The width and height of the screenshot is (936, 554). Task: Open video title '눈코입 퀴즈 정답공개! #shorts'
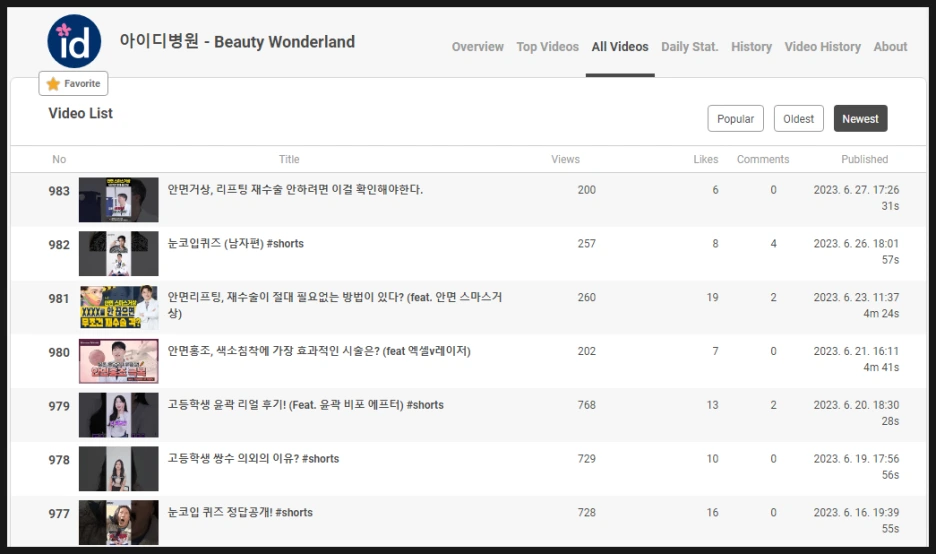[x=240, y=512]
